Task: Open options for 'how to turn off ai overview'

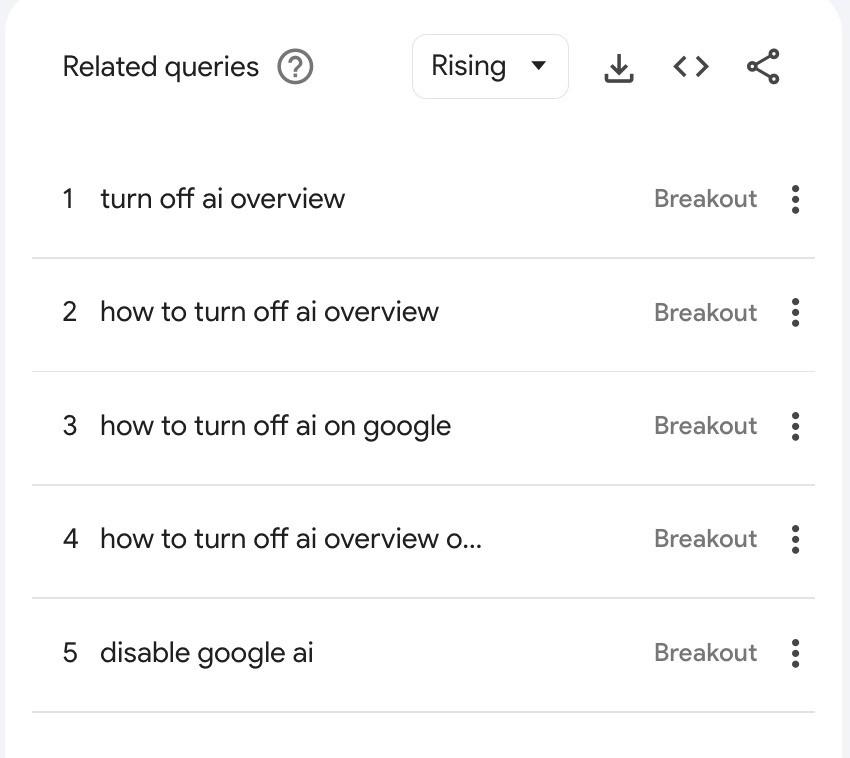Action: 795,313
